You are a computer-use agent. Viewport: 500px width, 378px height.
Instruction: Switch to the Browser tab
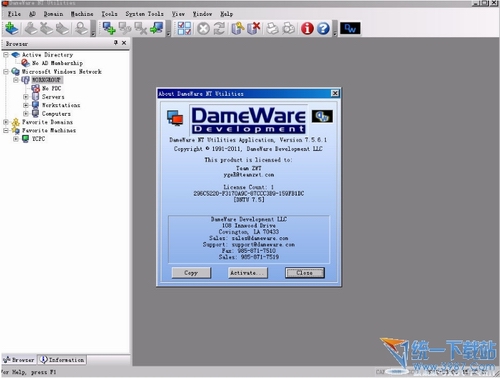tap(18, 360)
